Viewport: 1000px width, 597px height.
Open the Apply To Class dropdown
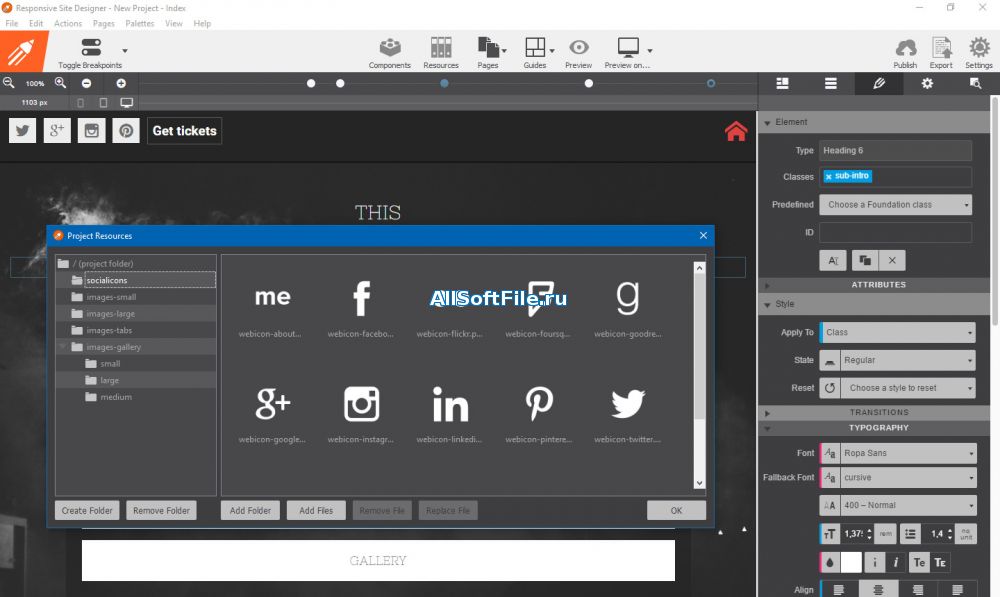pos(897,332)
